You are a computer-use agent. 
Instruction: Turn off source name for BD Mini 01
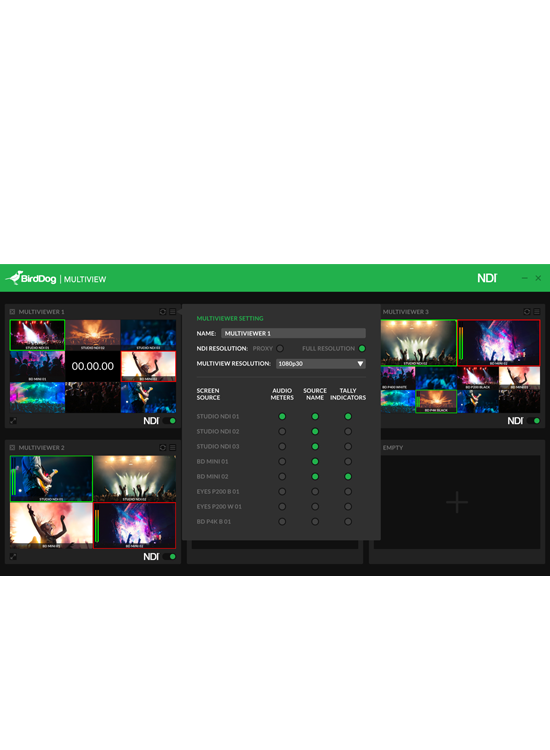(x=315, y=462)
